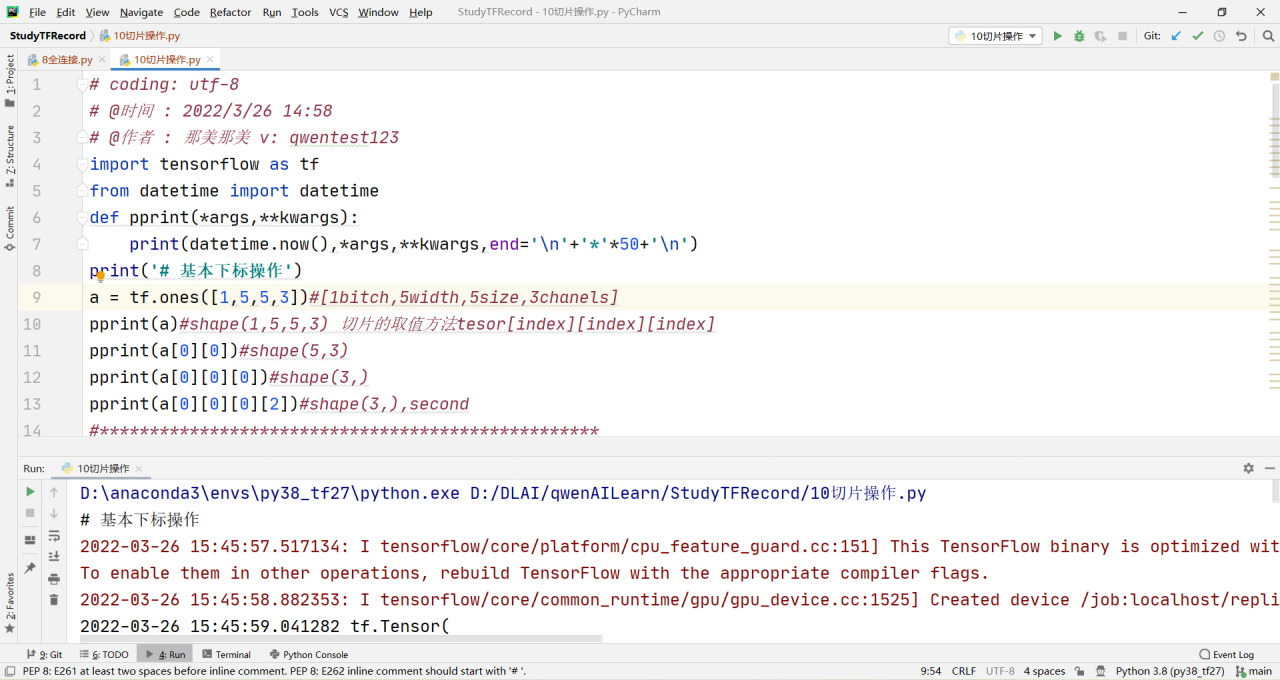Viewport: 1280px width, 680px height.
Task: Commit changes with the Git checkmark icon
Action: 1197,36
